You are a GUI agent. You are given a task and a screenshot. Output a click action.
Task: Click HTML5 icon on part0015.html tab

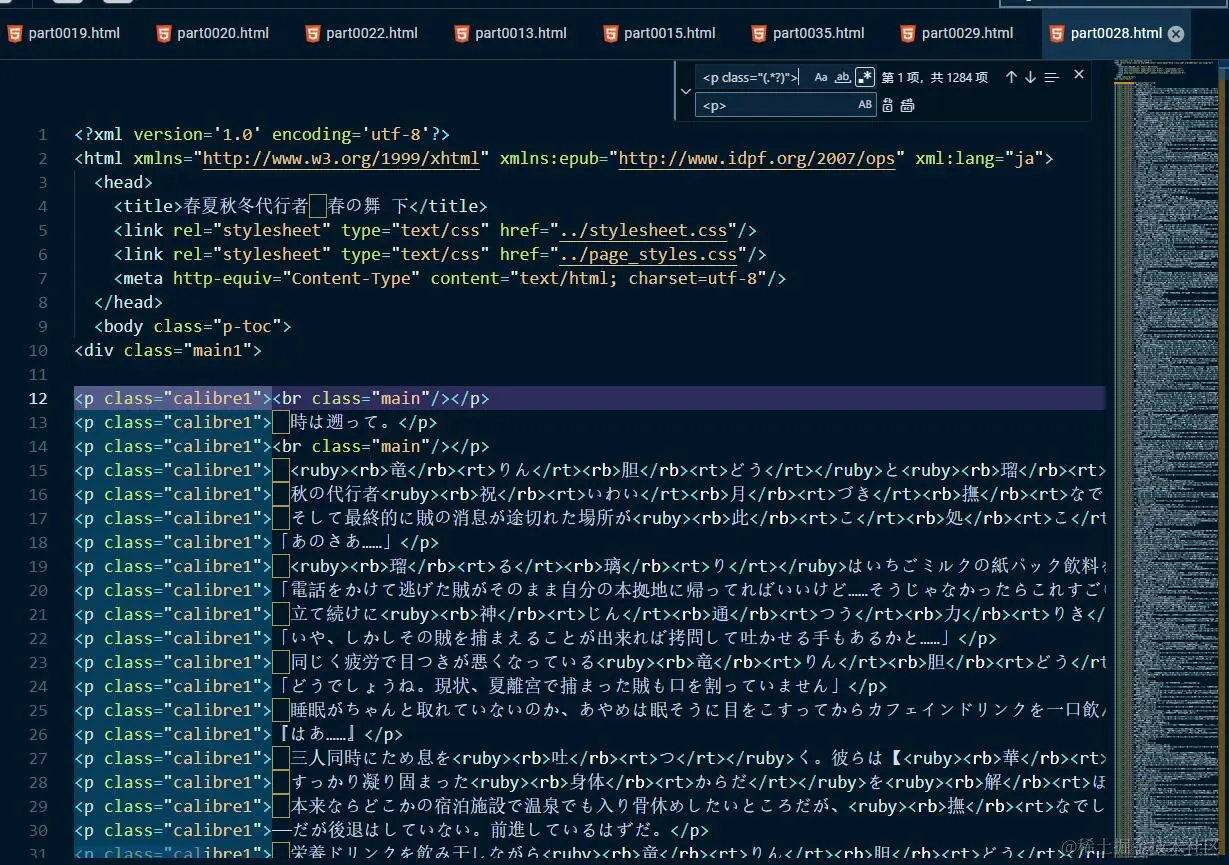[610, 34]
